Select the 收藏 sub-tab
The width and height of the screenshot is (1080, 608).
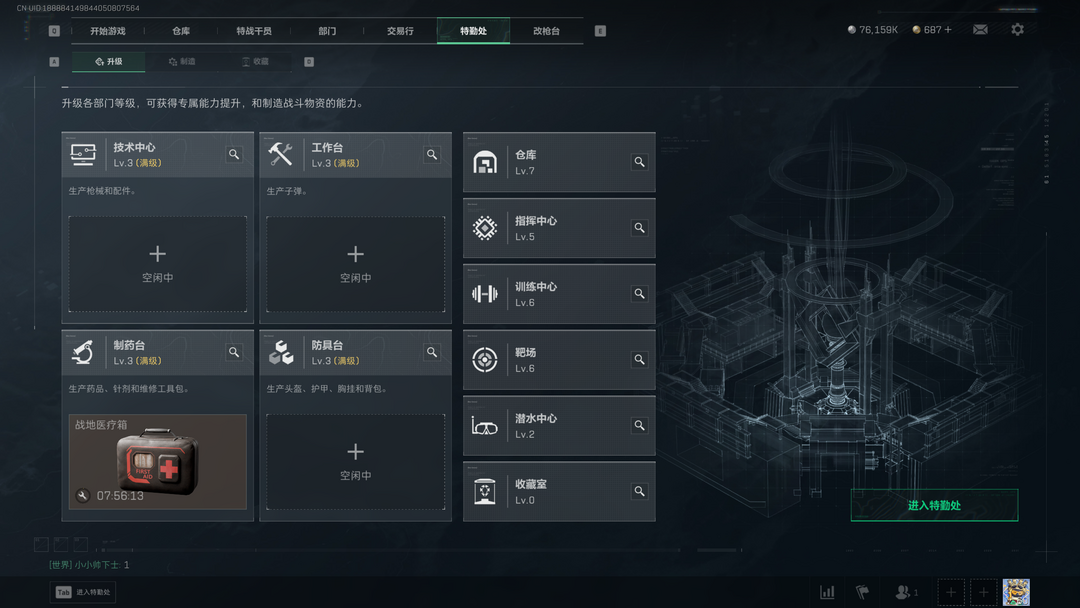coord(256,61)
